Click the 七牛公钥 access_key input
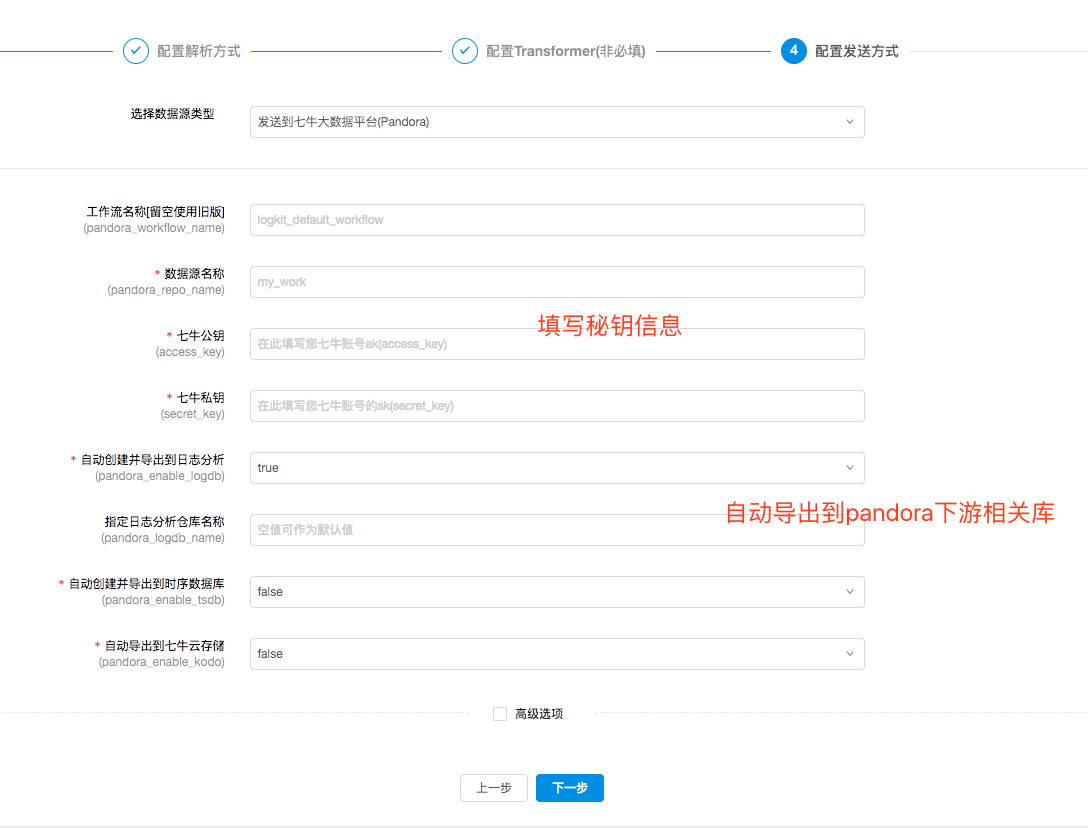The height and width of the screenshot is (828, 1088). pos(557,344)
